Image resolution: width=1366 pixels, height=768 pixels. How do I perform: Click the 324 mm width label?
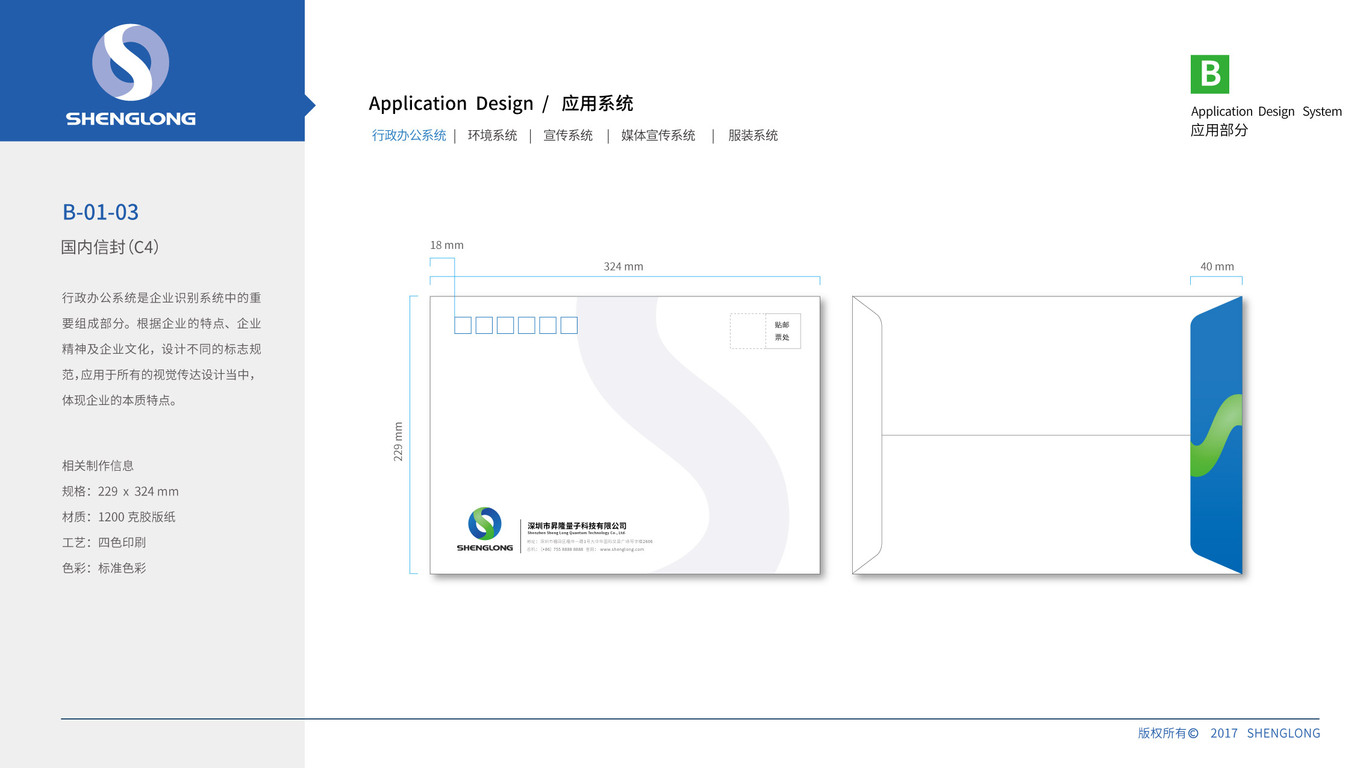click(x=624, y=266)
